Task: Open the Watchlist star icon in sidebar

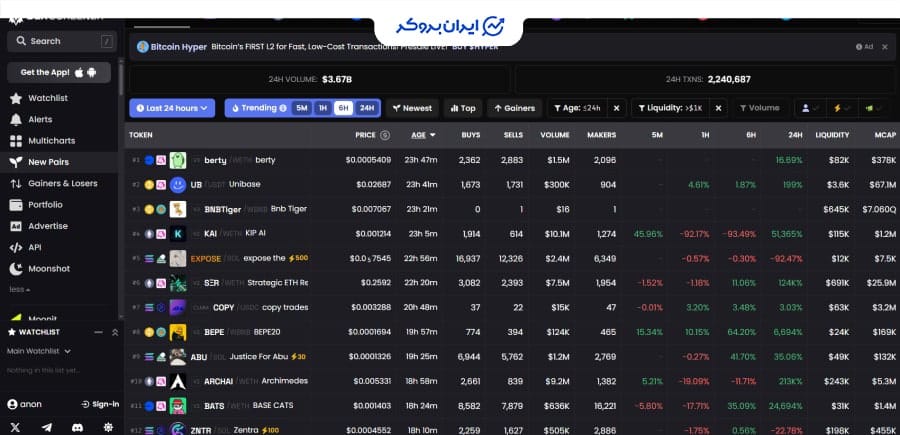Action: click(x=16, y=98)
